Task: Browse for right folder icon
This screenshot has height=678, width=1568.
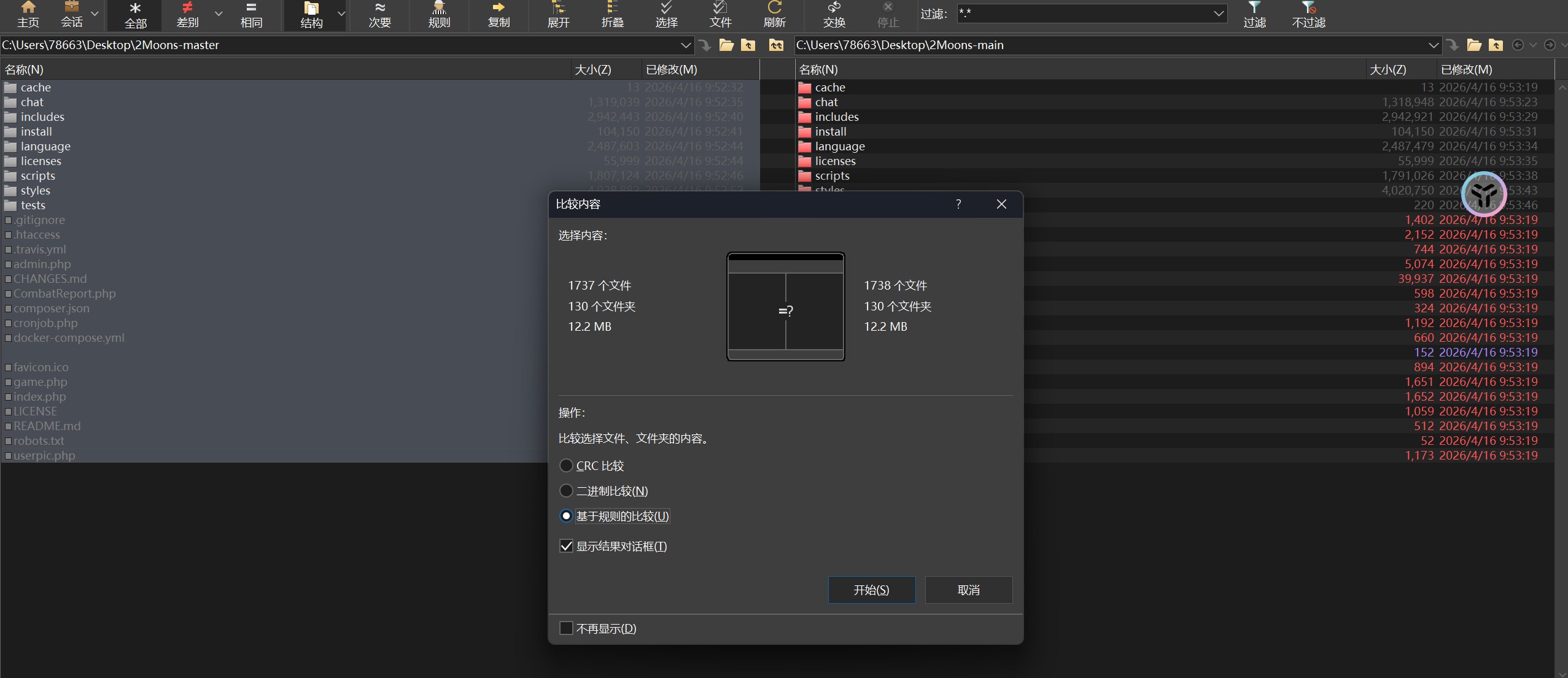Action: pos(1474,45)
